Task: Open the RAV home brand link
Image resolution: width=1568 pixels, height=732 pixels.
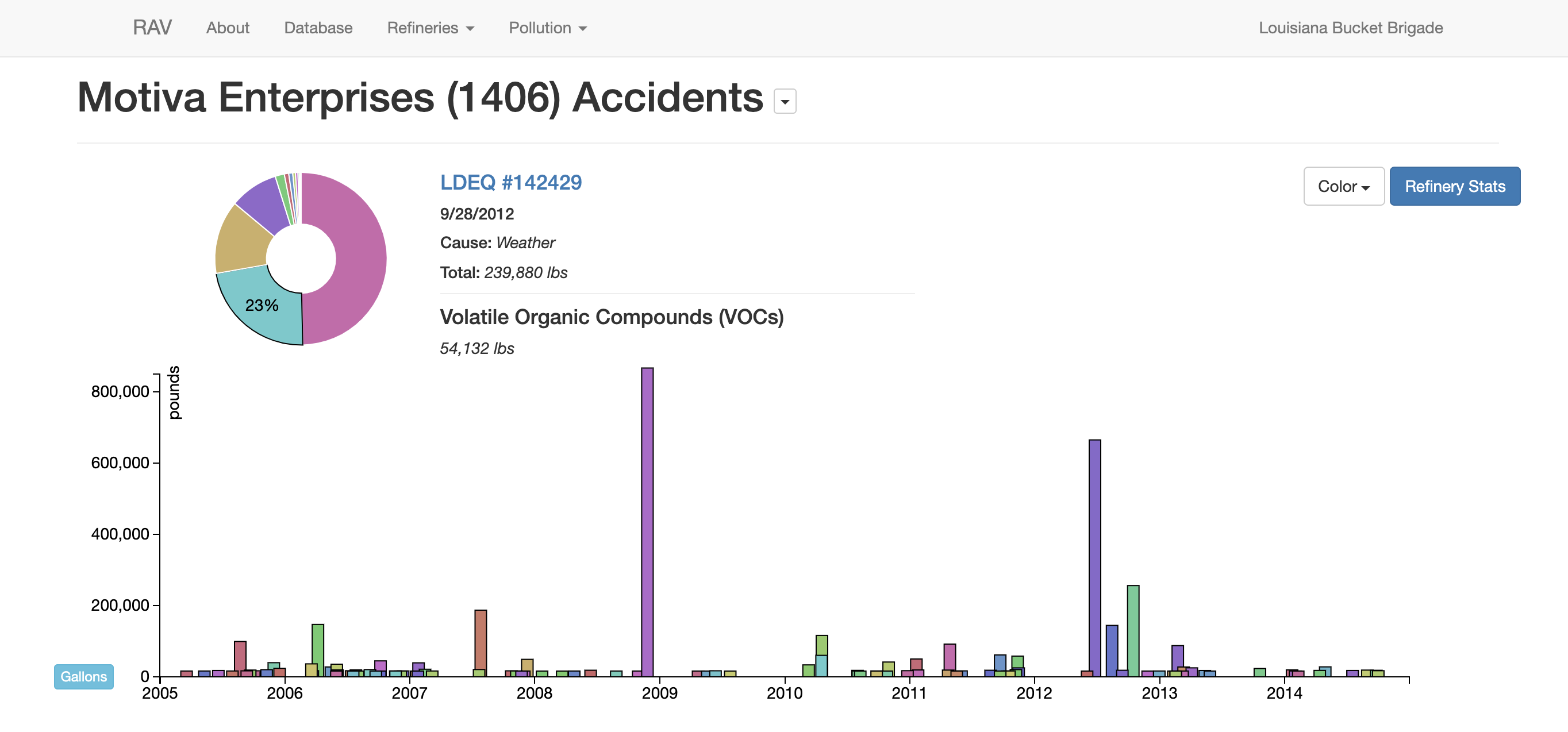Action: 152,28
